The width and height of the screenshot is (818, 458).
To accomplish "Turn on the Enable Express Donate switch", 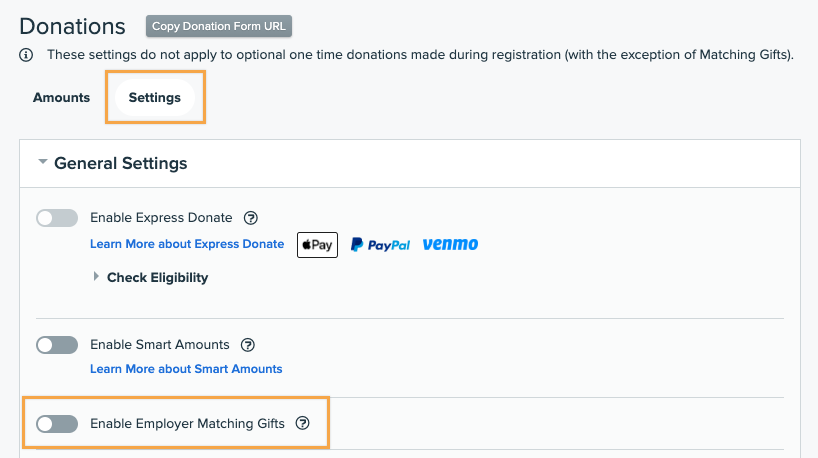I will coord(57,217).
